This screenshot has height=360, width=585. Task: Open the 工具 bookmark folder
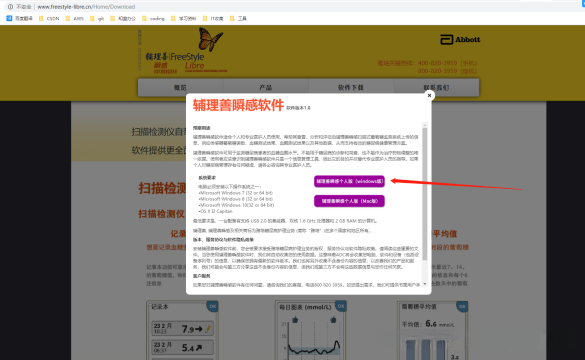(238, 18)
